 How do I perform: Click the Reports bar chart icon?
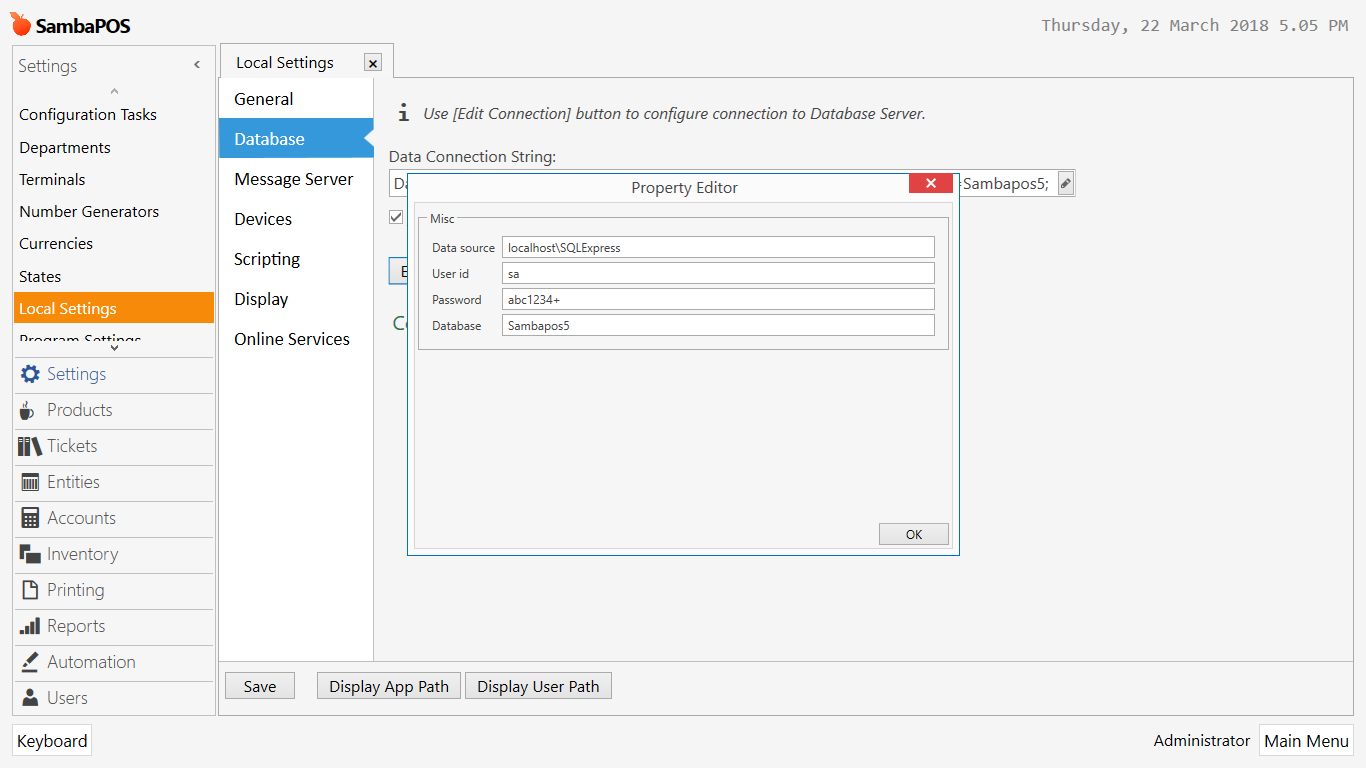pyautogui.click(x=30, y=626)
